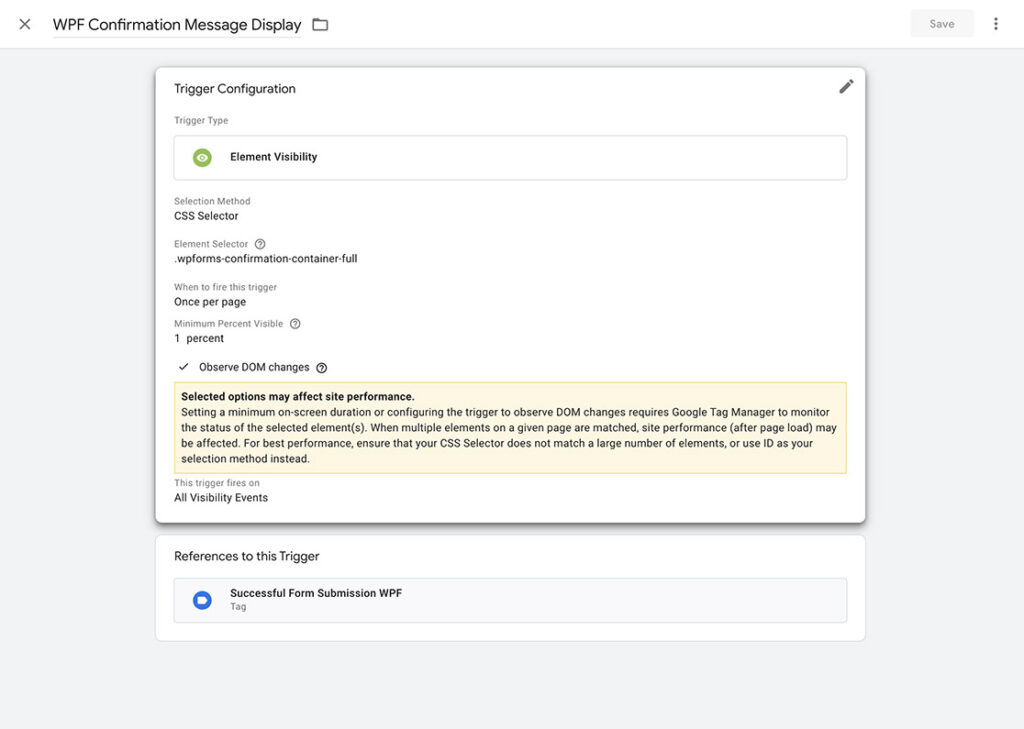Select the Element Visibility trigger type icon
Screen dimensions: 1024x729
pos(202,157)
